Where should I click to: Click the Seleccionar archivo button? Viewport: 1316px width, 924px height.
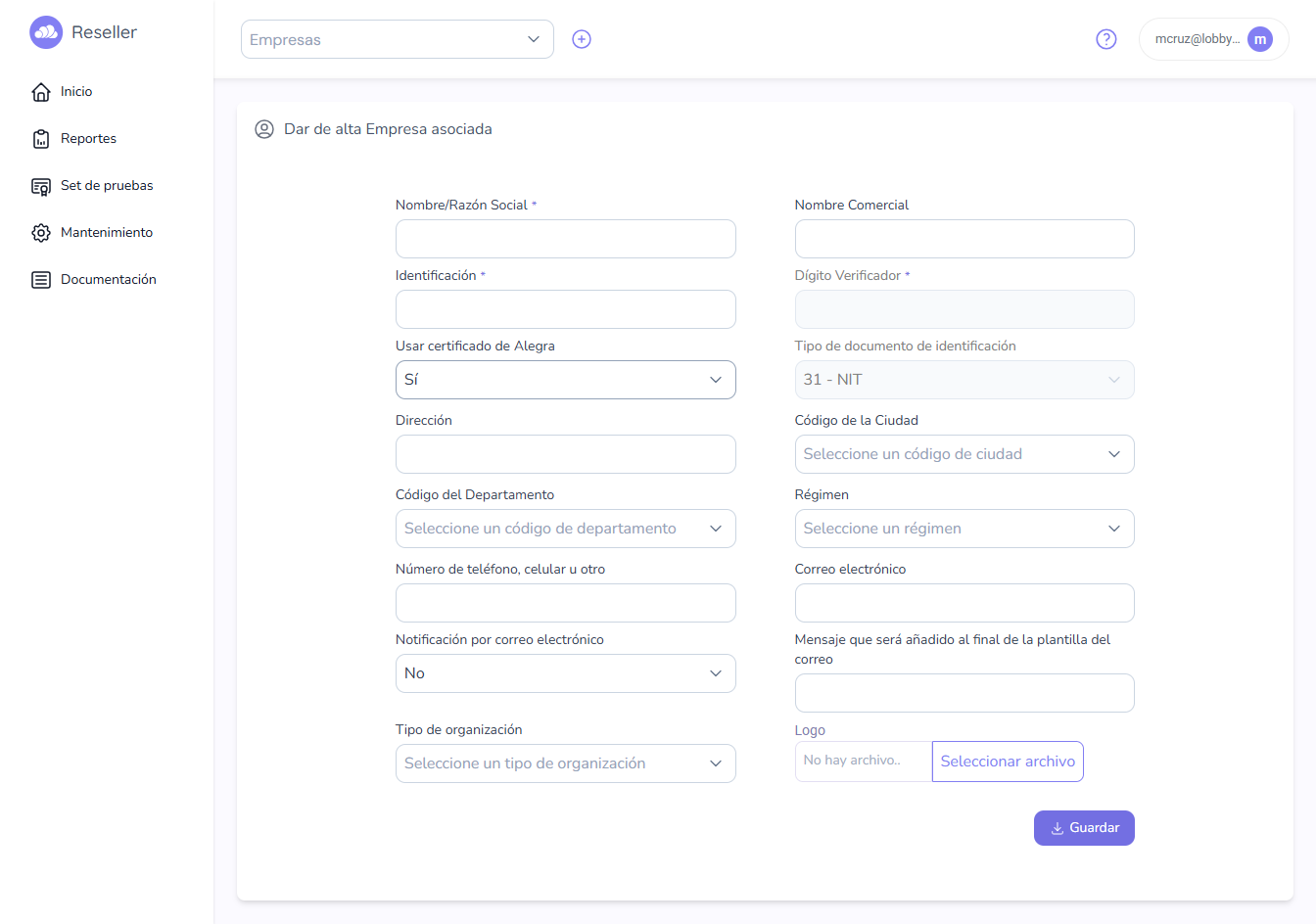1008,762
